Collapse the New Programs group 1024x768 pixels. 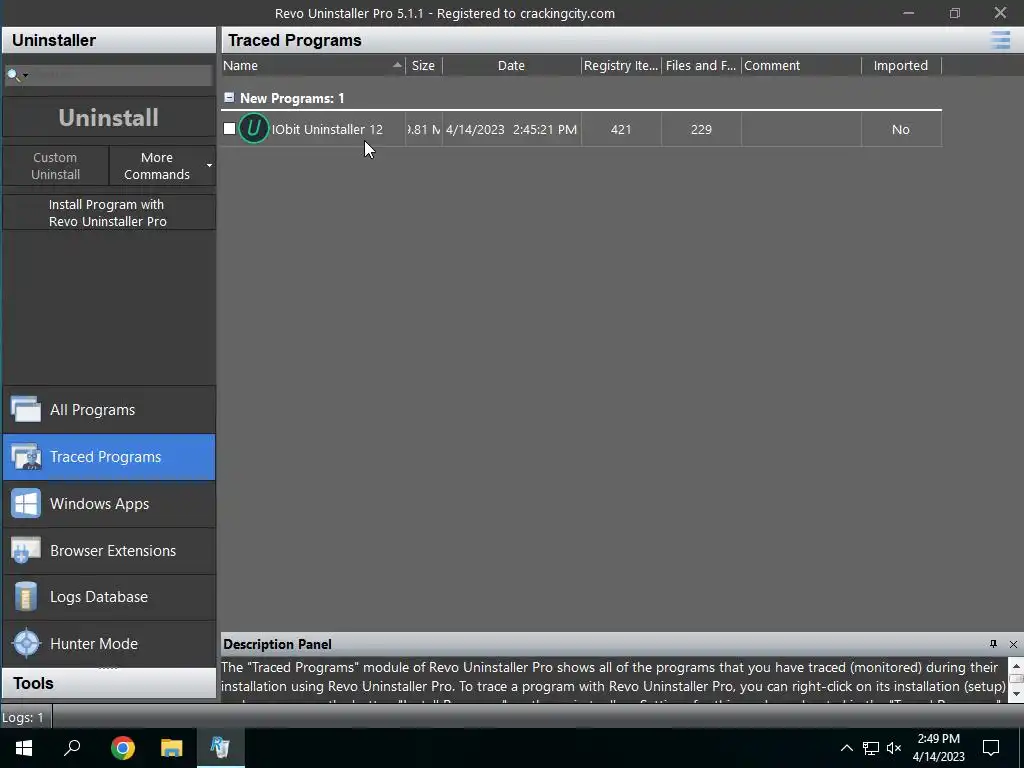pyautogui.click(x=229, y=98)
